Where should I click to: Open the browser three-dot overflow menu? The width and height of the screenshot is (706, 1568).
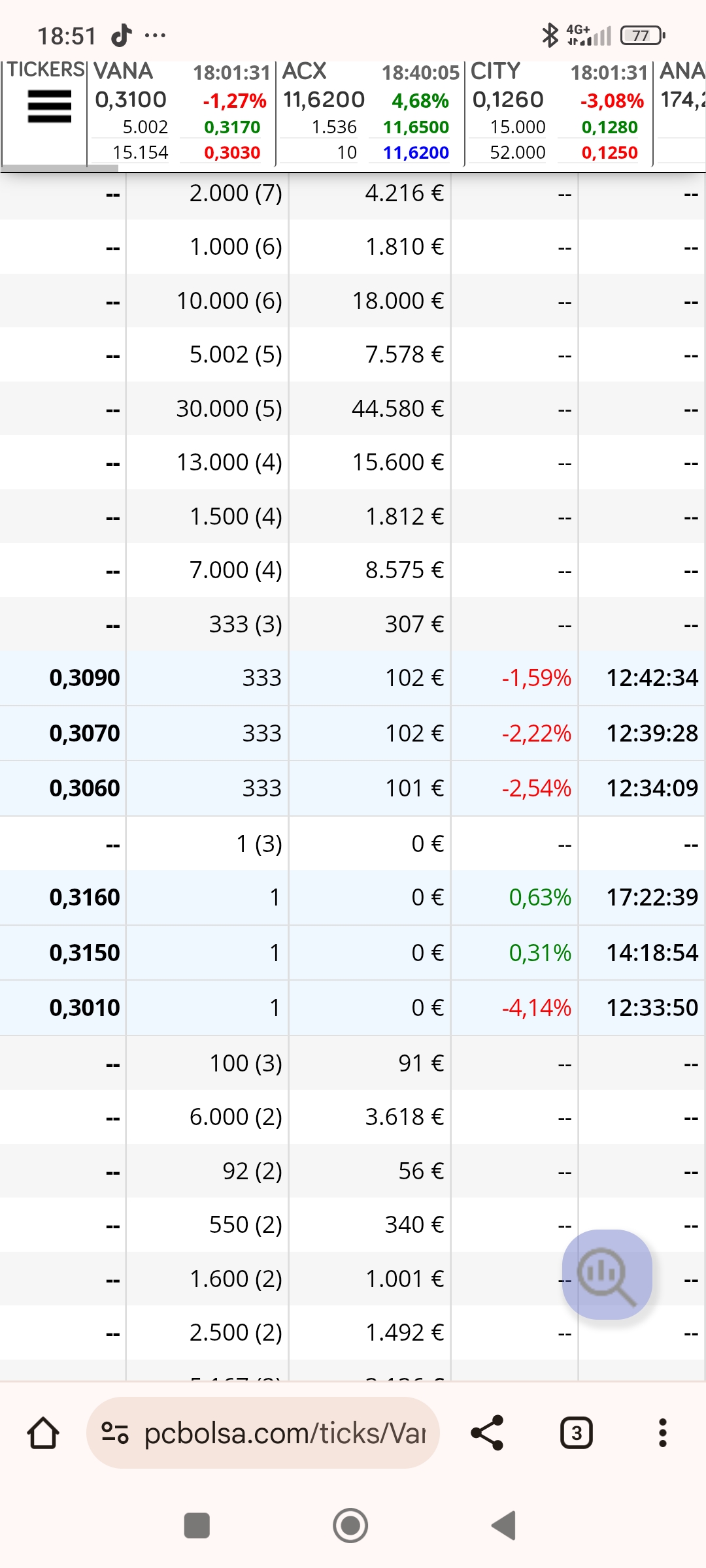(662, 1433)
